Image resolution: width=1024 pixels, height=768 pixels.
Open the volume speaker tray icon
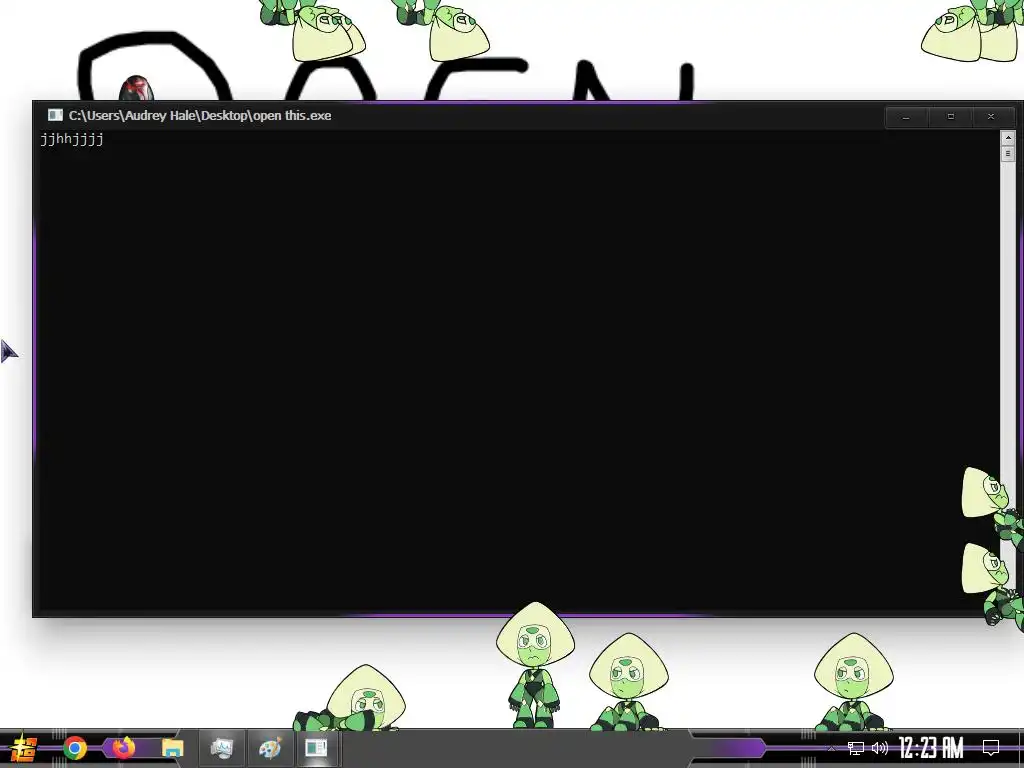click(x=880, y=748)
